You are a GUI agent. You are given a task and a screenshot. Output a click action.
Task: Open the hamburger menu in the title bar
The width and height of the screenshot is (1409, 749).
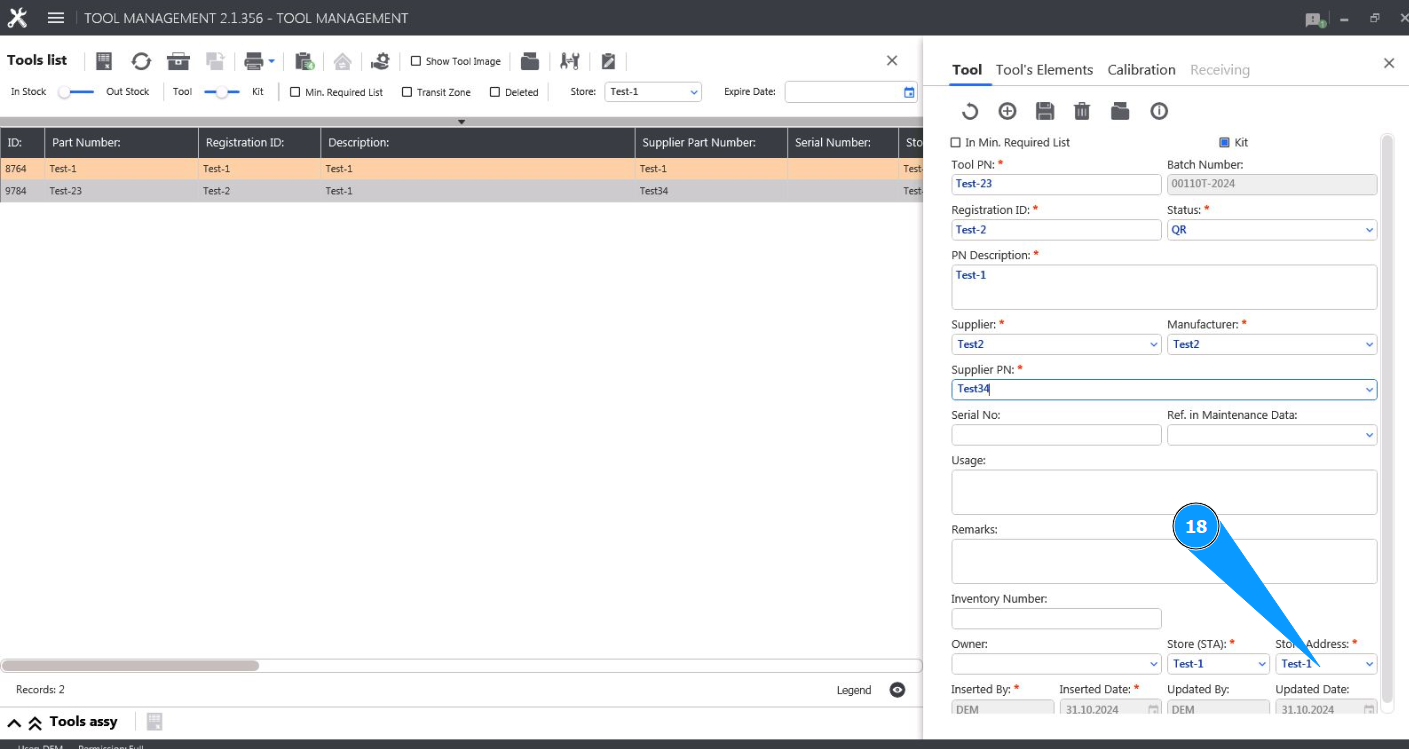click(x=56, y=18)
